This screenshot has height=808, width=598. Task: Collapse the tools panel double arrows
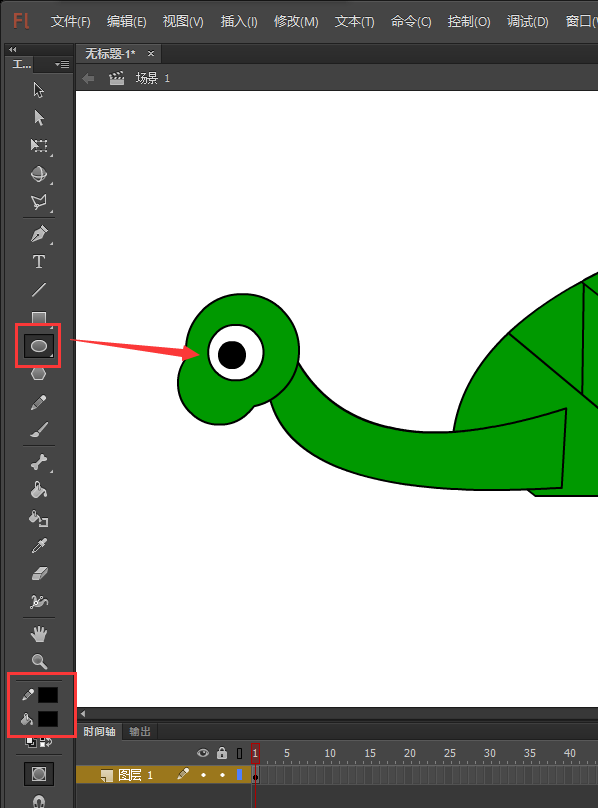click(13, 49)
